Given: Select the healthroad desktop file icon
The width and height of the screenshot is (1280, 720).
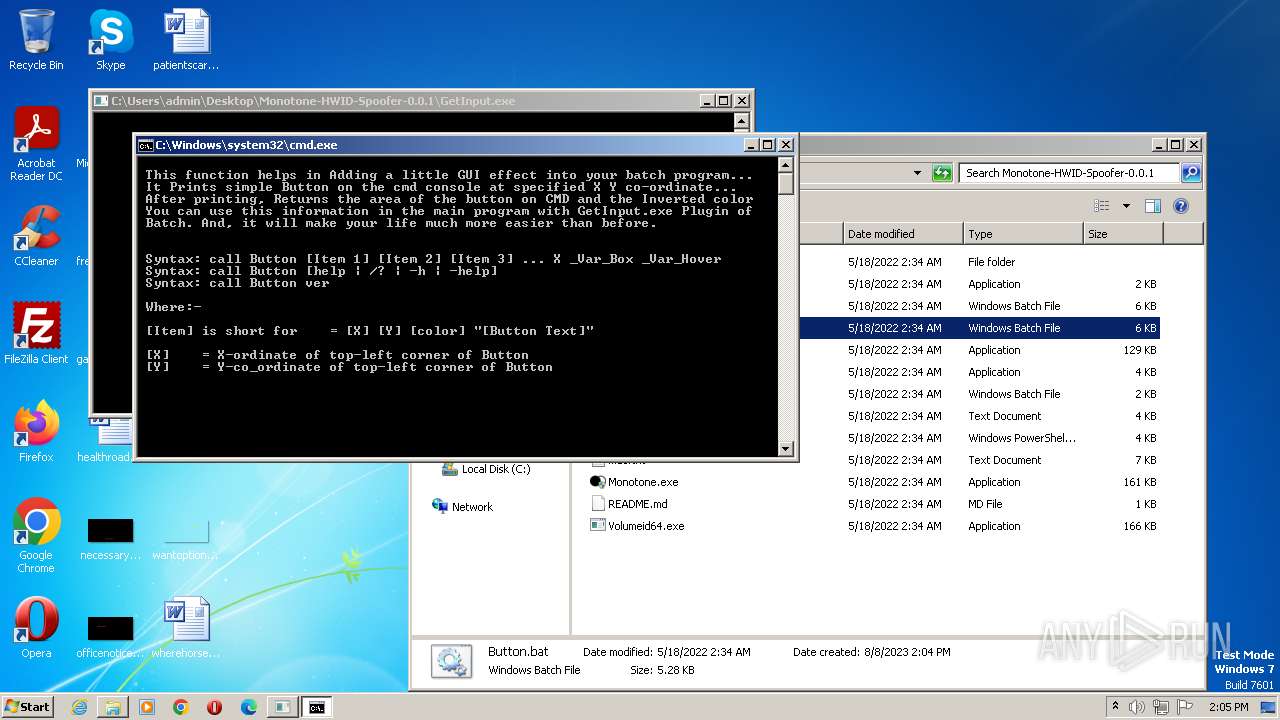Looking at the screenshot, I should (106, 442).
